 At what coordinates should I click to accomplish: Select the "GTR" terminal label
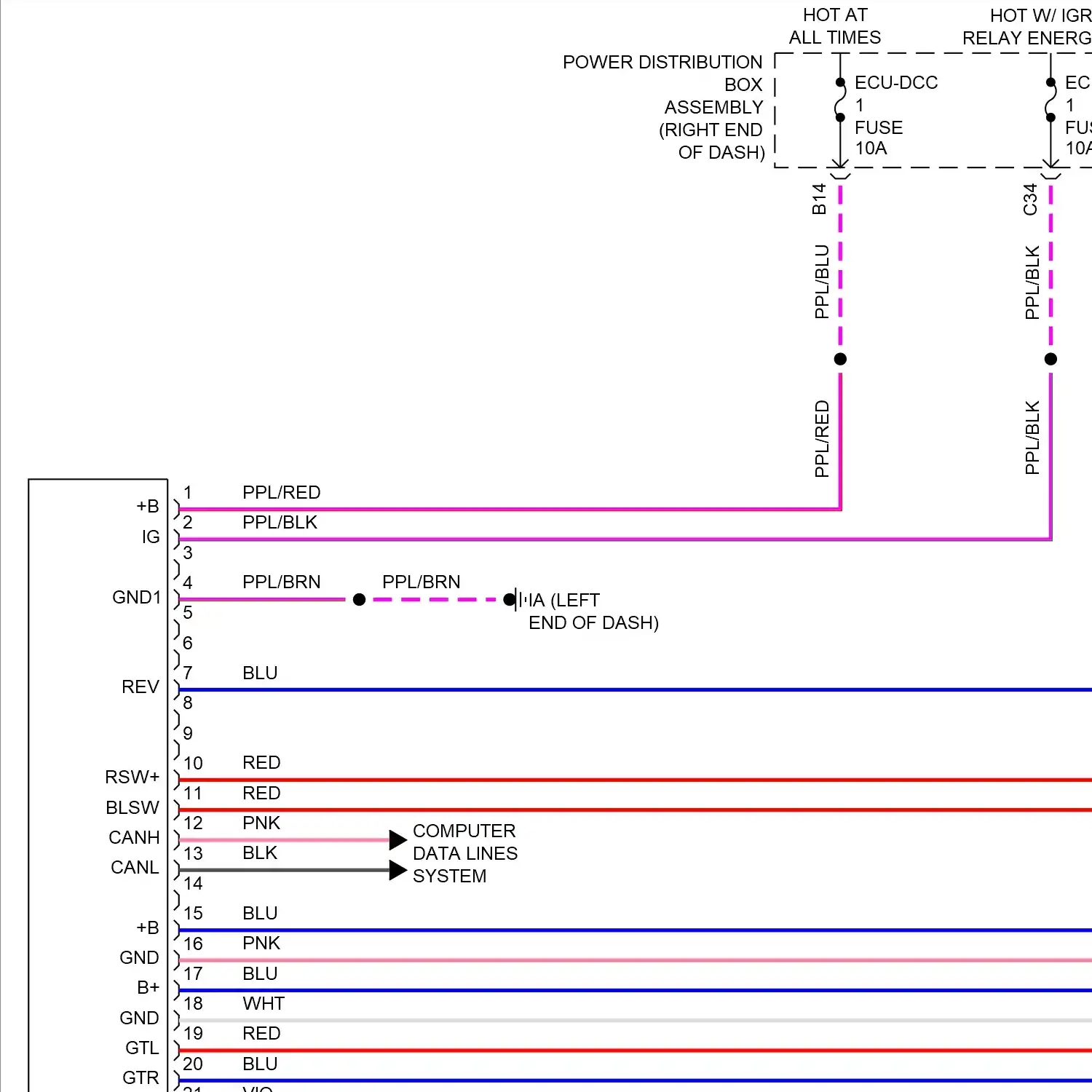point(141,1078)
